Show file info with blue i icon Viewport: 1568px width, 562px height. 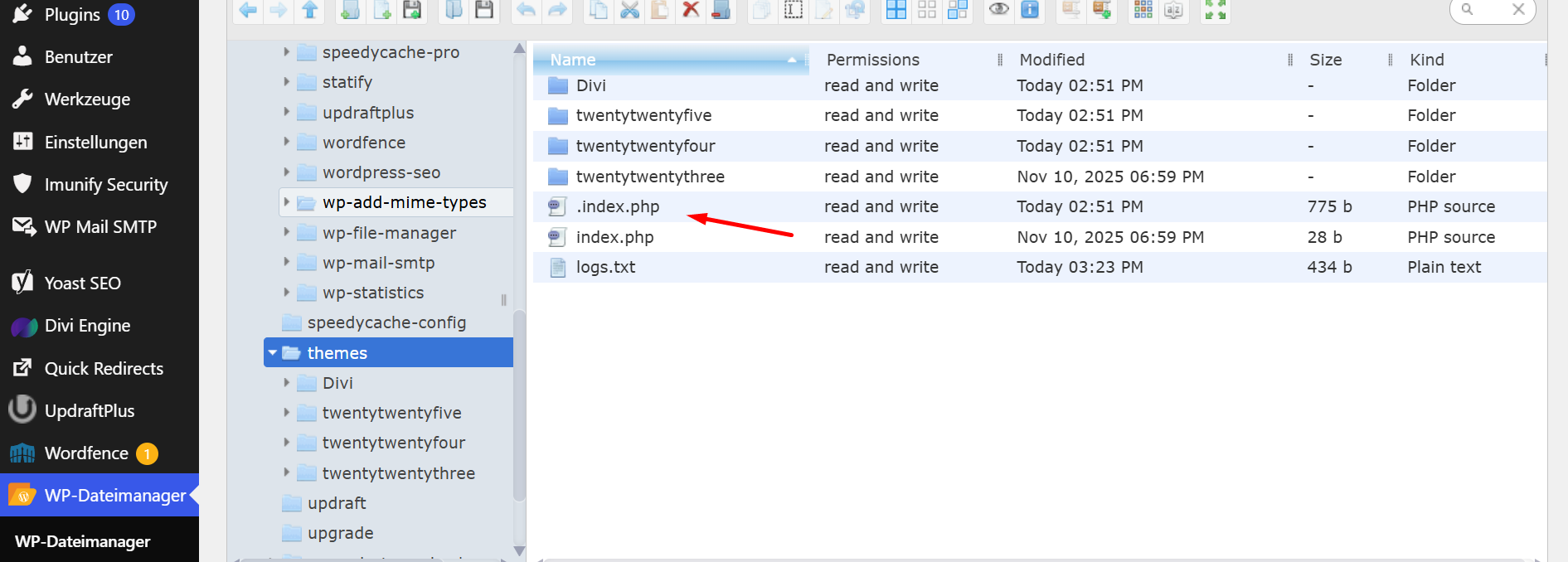click(1030, 10)
